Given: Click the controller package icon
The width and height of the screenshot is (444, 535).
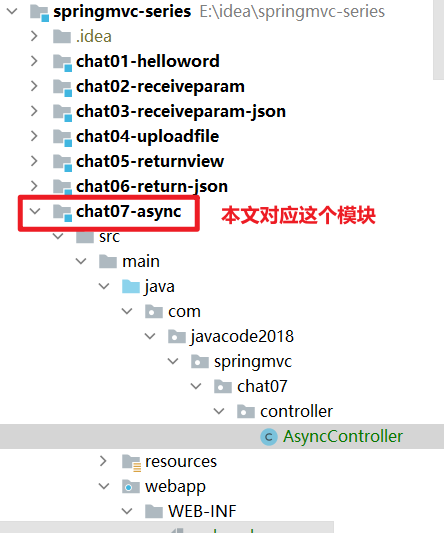Looking at the screenshot, I should click(246, 411).
